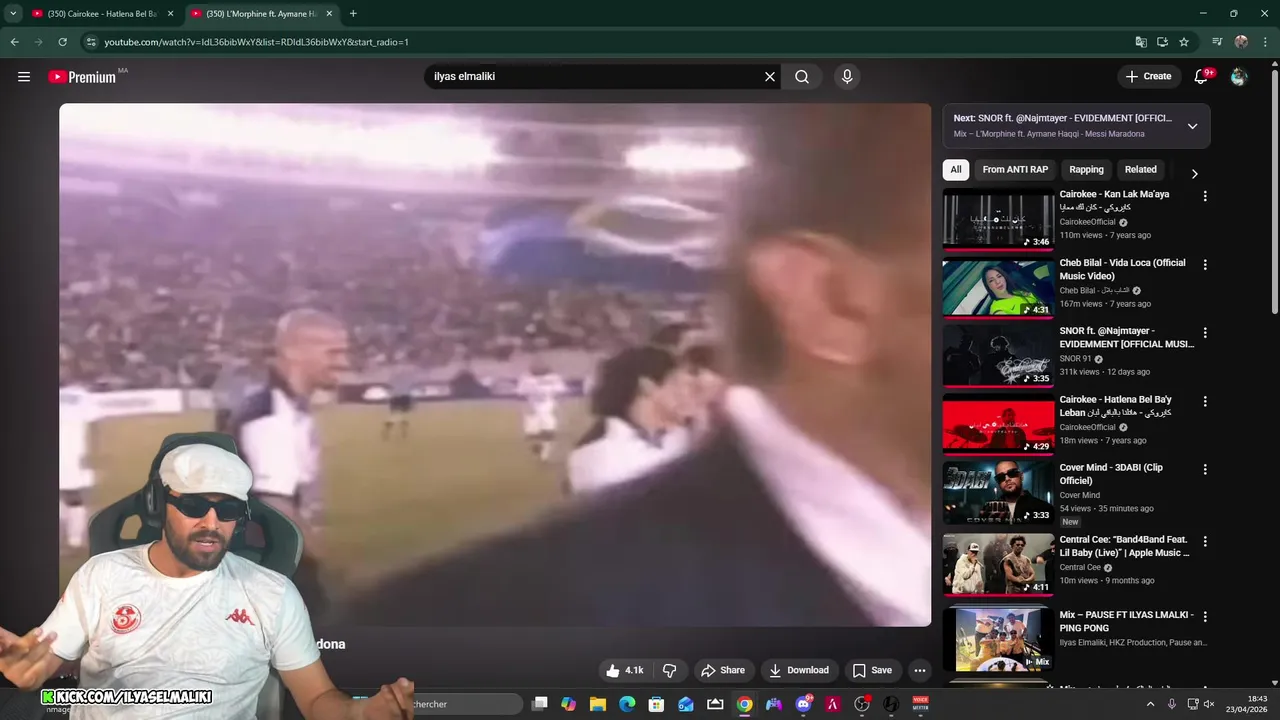Dislike the video with thumbs down

(670, 670)
